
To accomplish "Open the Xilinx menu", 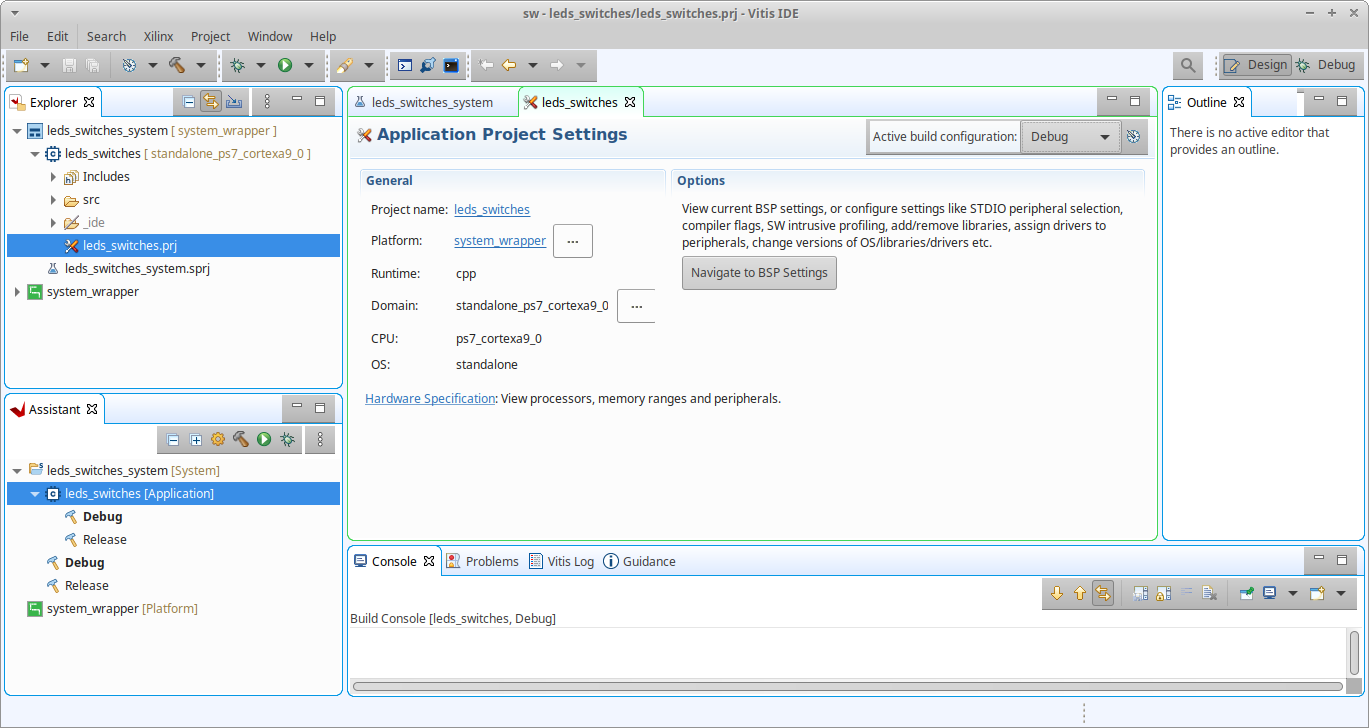I will pyautogui.click(x=158, y=36).
